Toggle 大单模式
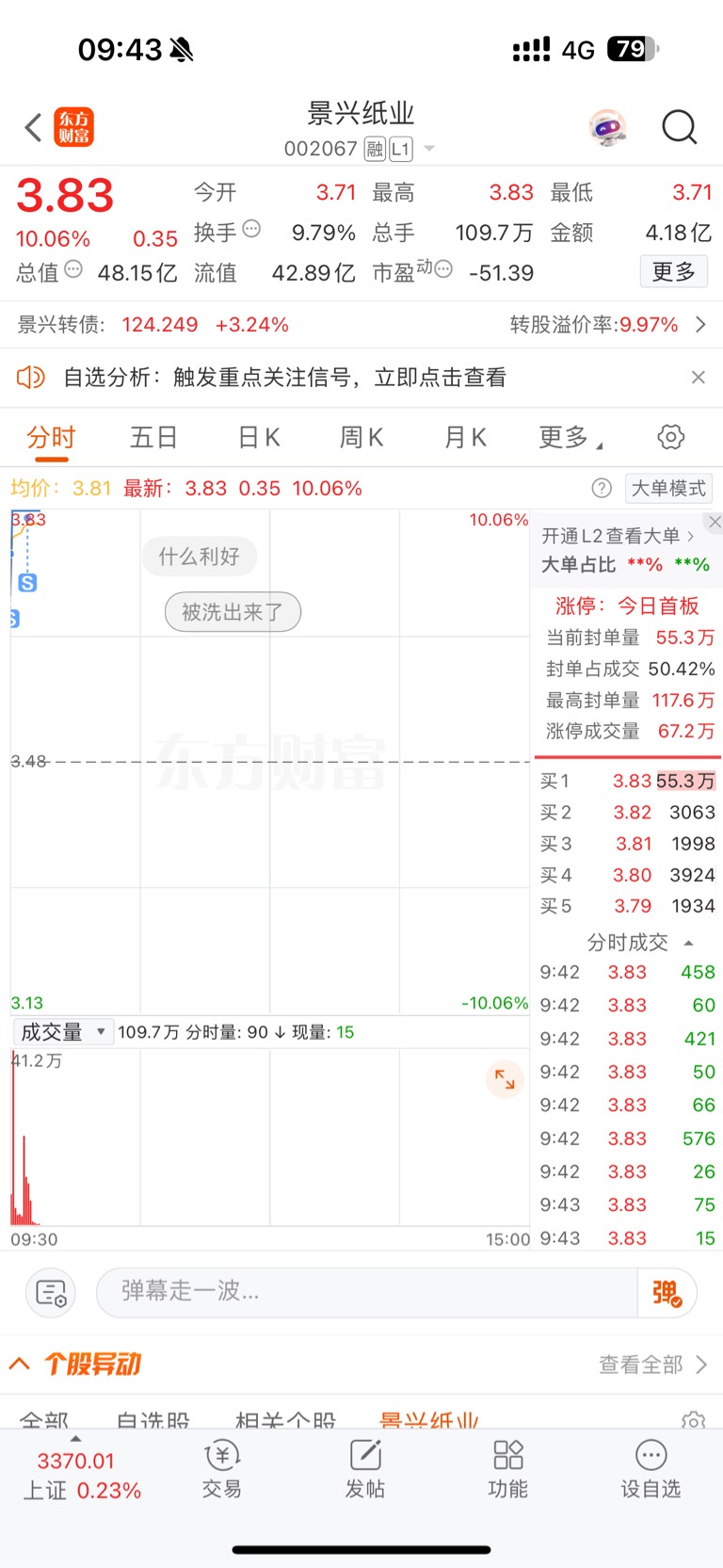Screen dimensions: 723x1568 pyautogui.click(x=668, y=488)
